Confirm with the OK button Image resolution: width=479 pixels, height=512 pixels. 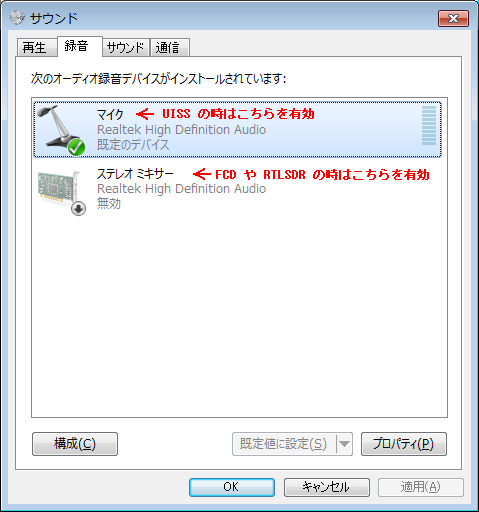pyautogui.click(x=232, y=487)
